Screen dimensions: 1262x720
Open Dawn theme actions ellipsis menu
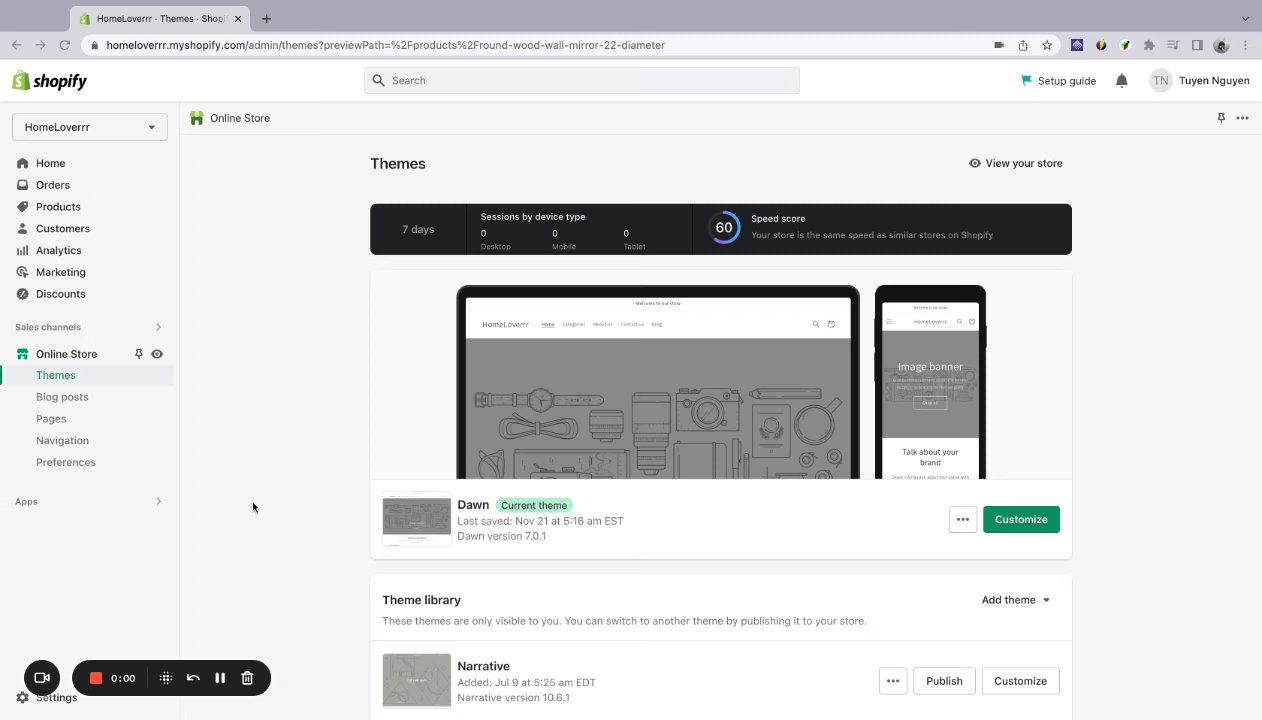click(x=963, y=519)
